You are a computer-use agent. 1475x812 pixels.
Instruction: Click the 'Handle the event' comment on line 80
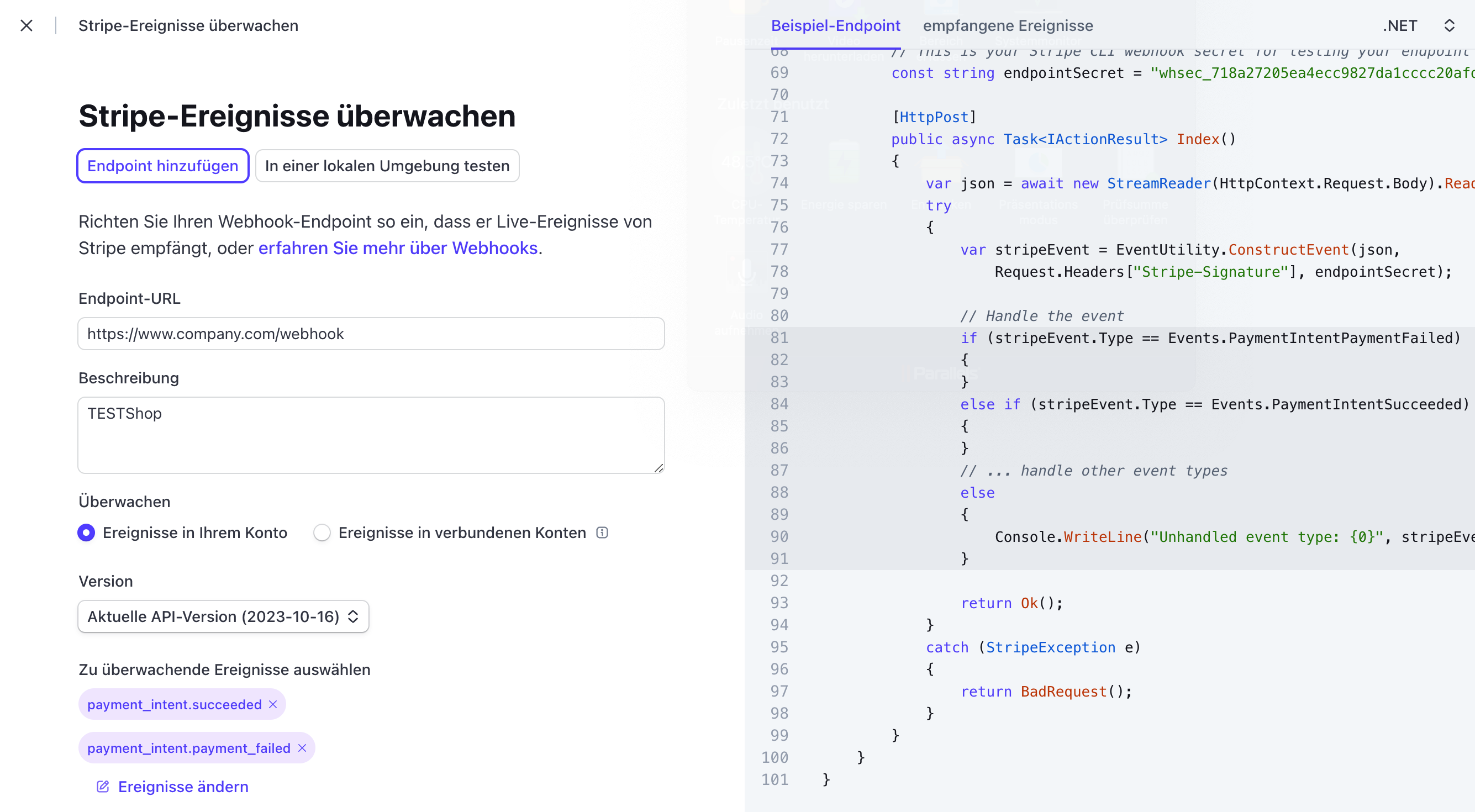point(1042,316)
